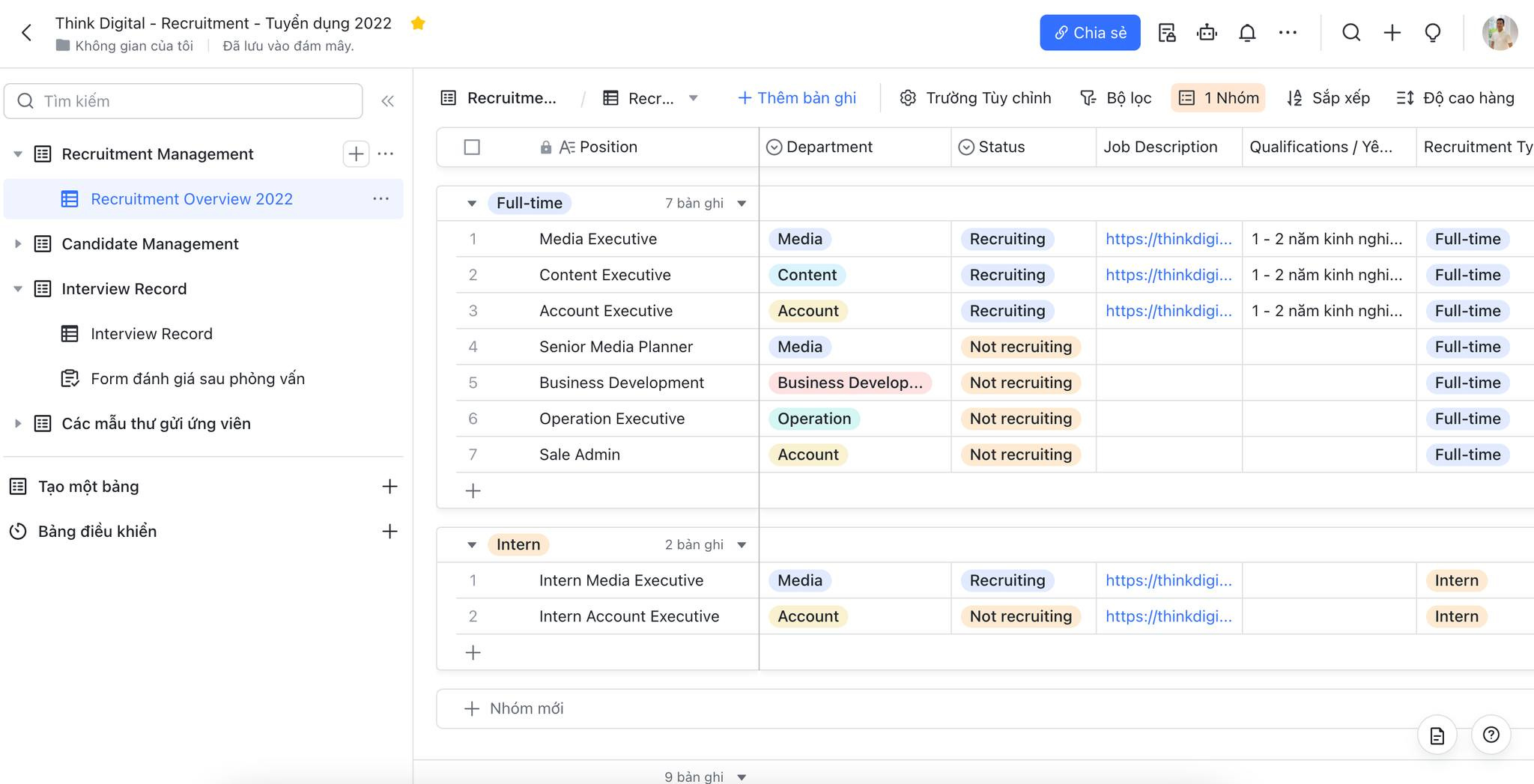Open Content Executive job description link
Viewport: 1534px width, 784px height.
pyautogui.click(x=1168, y=275)
